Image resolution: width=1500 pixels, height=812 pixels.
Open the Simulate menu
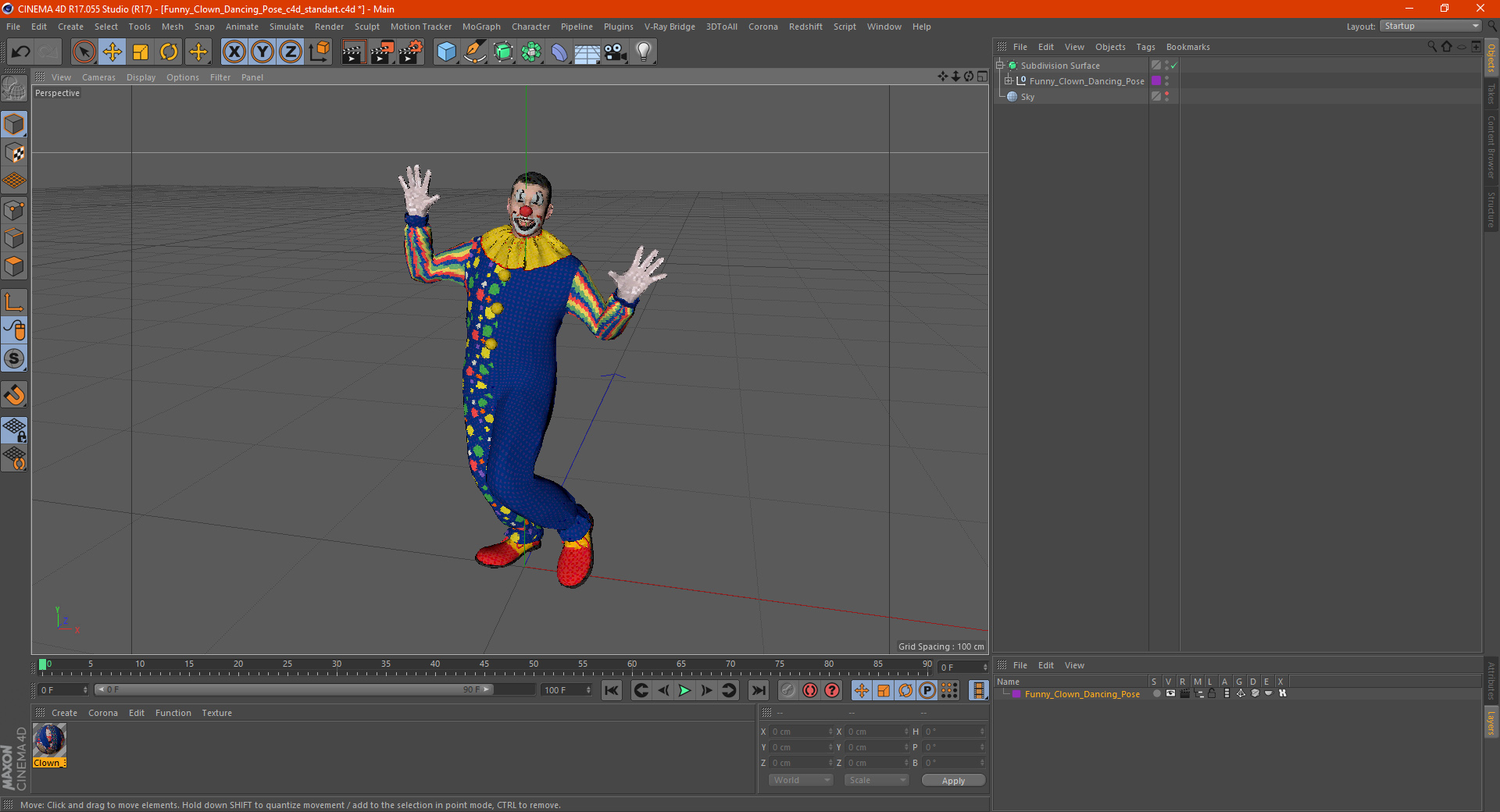(287, 27)
